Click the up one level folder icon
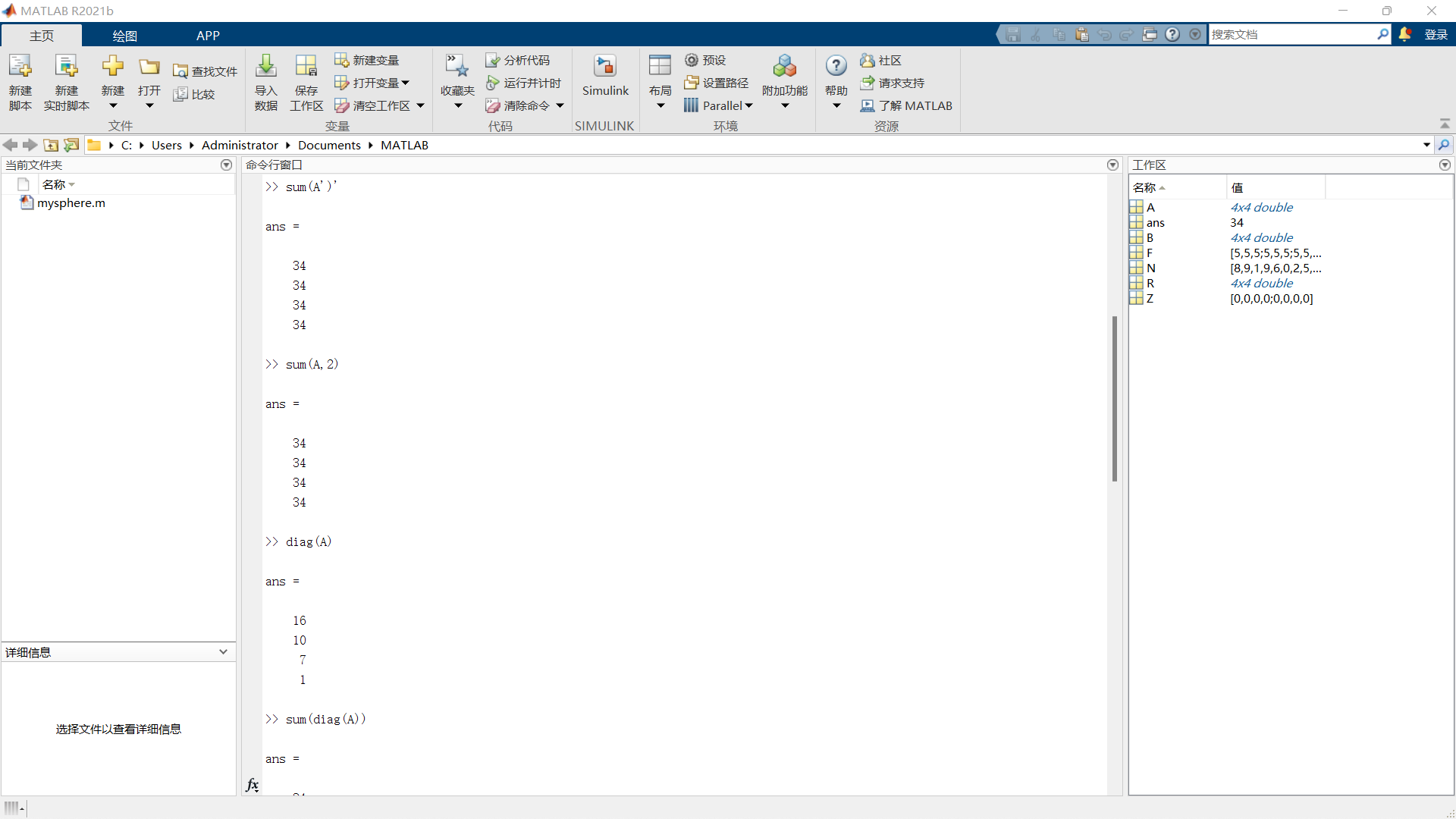Image resolution: width=1456 pixels, height=819 pixels. point(51,145)
